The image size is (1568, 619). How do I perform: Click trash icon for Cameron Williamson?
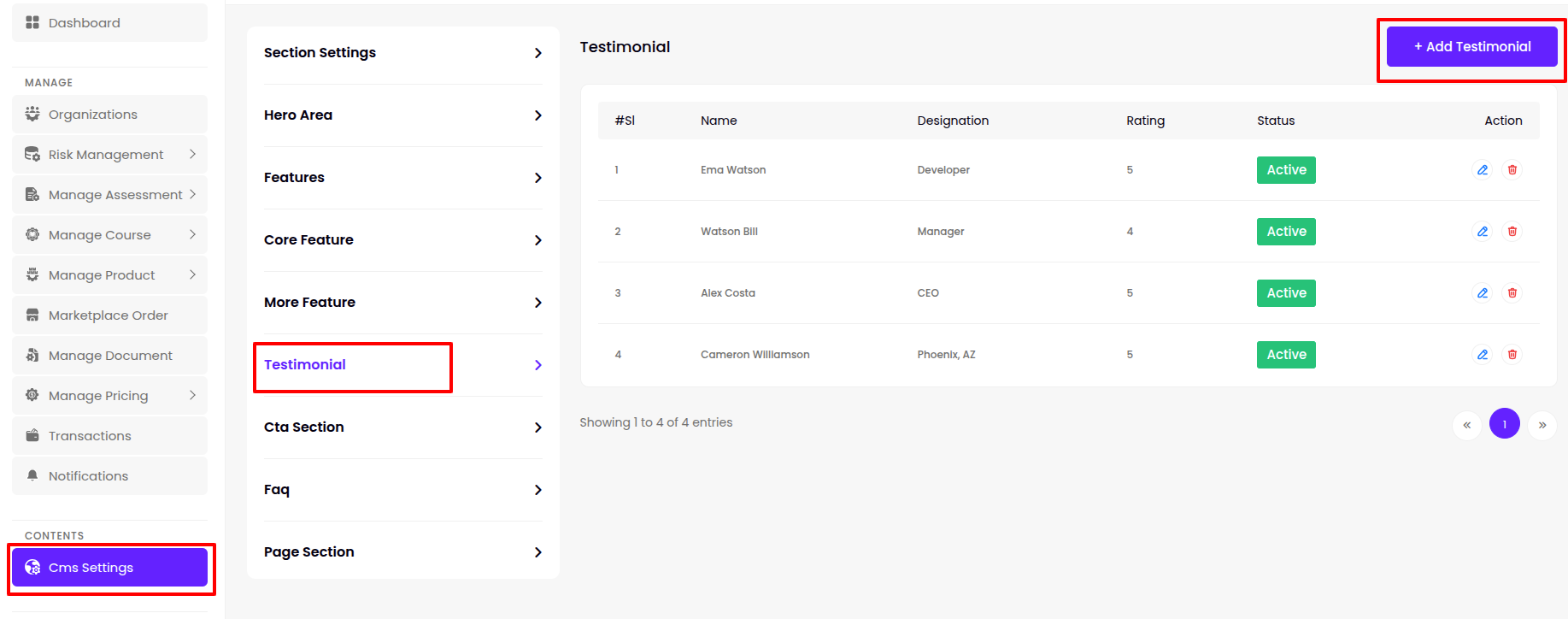(x=1512, y=355)
